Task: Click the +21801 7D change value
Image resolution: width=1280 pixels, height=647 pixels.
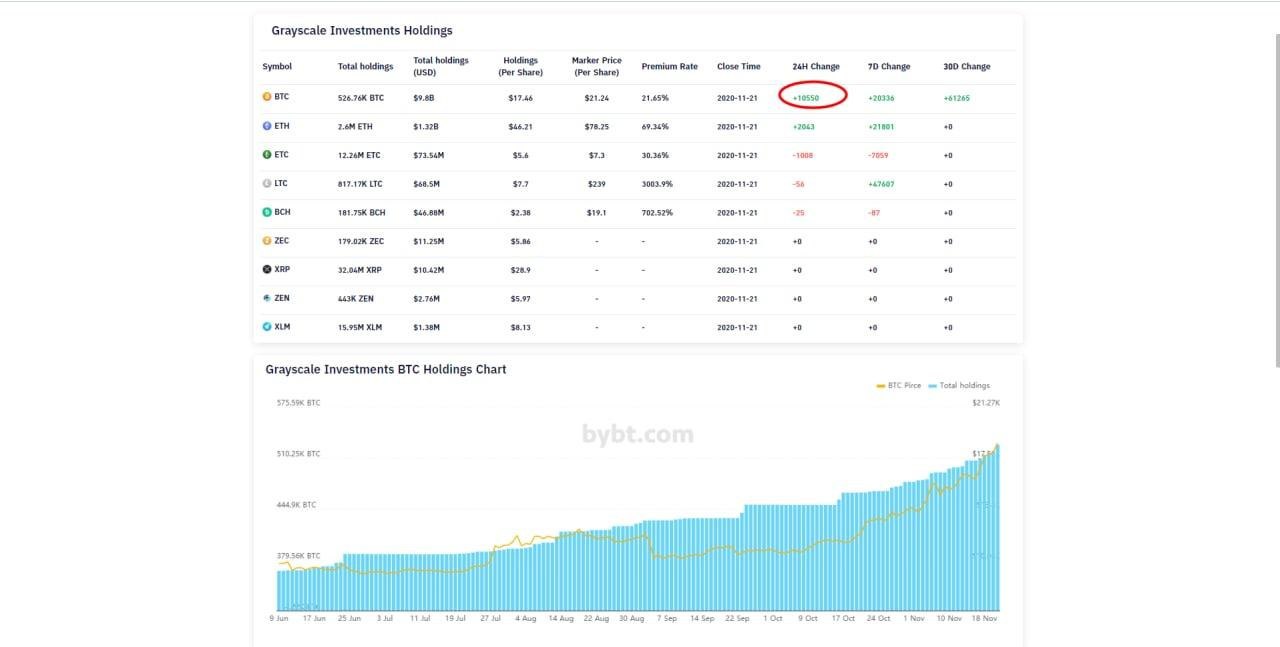Action: pos(882,127)
